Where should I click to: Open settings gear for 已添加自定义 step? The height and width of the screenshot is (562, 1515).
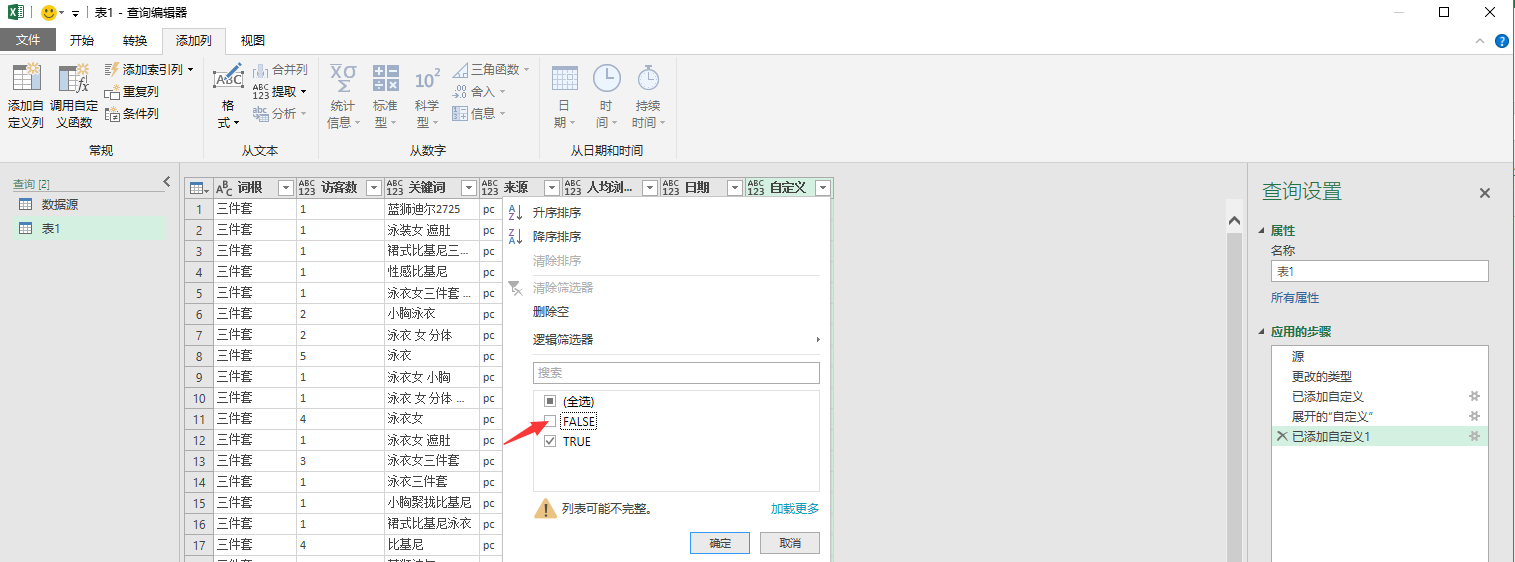(1474, 396)
